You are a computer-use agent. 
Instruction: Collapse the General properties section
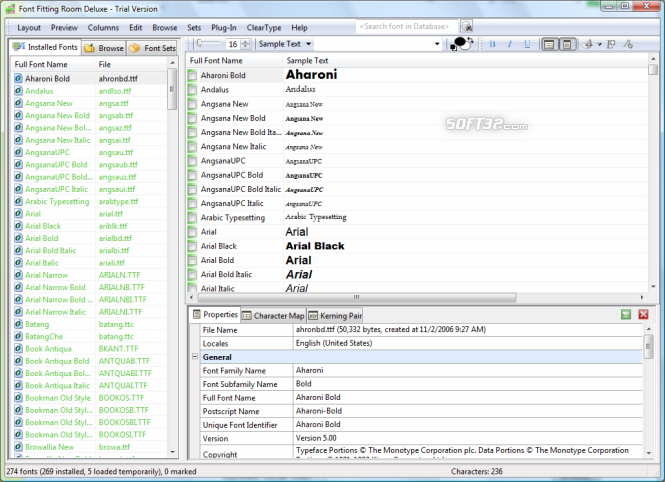point(195,357)
